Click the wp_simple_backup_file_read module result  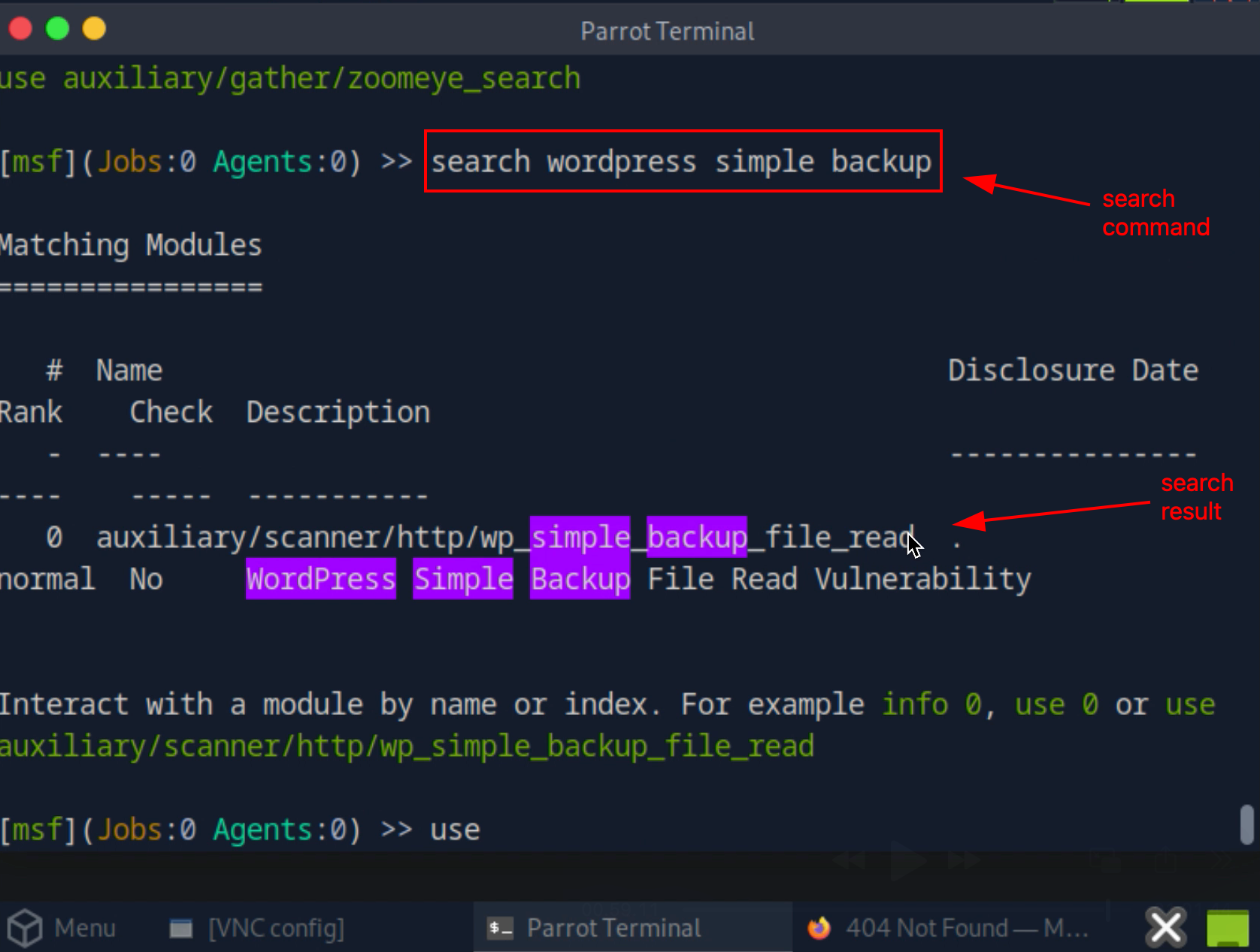(x=505, y=537)
